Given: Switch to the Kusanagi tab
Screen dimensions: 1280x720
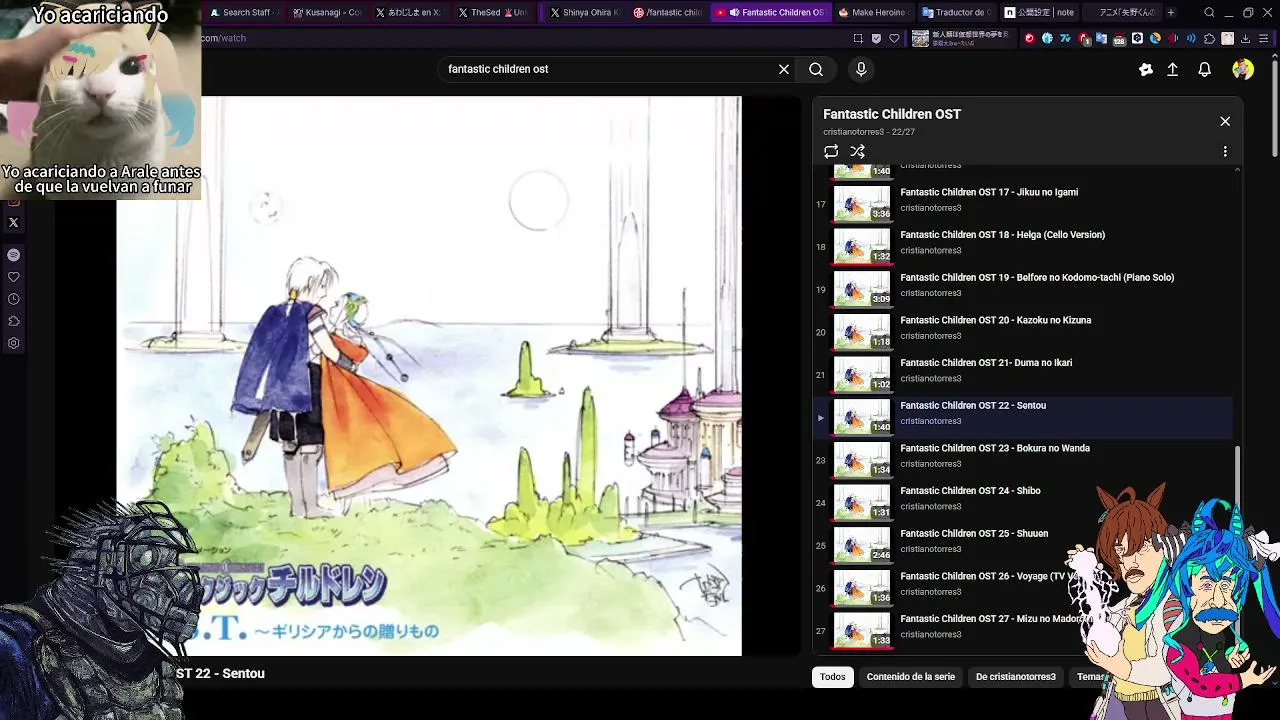Looking at the screenshot, I should [327, 12].
